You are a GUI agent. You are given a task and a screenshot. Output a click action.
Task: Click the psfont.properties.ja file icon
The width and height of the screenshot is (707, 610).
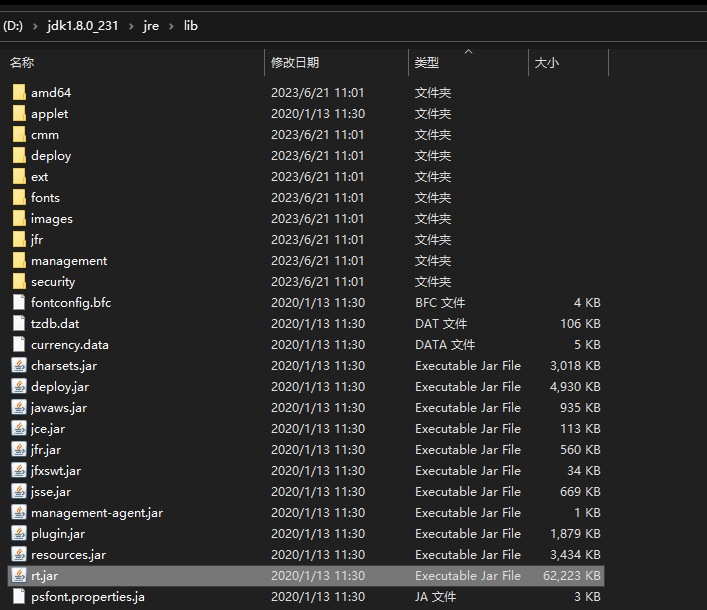[x=19, y=596]
